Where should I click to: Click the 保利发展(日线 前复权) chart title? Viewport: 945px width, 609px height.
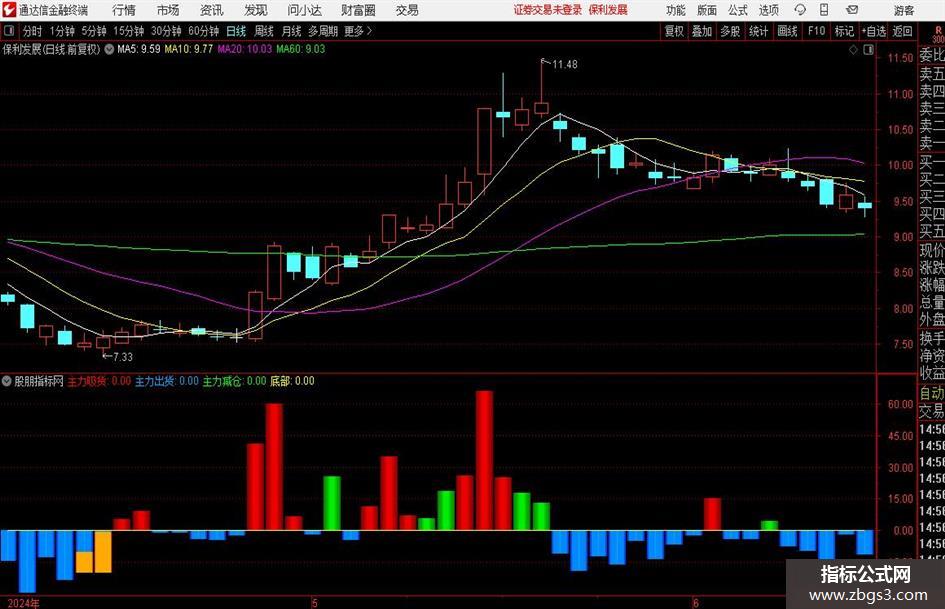(51, 49)
